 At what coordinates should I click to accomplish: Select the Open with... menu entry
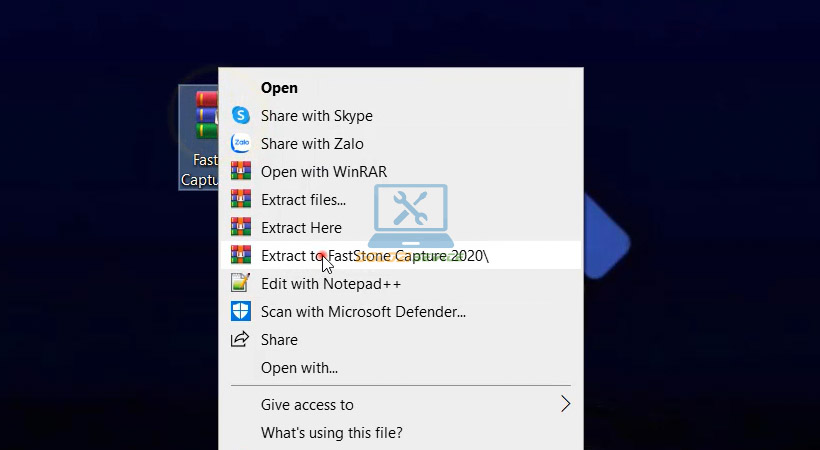(299, 368)
